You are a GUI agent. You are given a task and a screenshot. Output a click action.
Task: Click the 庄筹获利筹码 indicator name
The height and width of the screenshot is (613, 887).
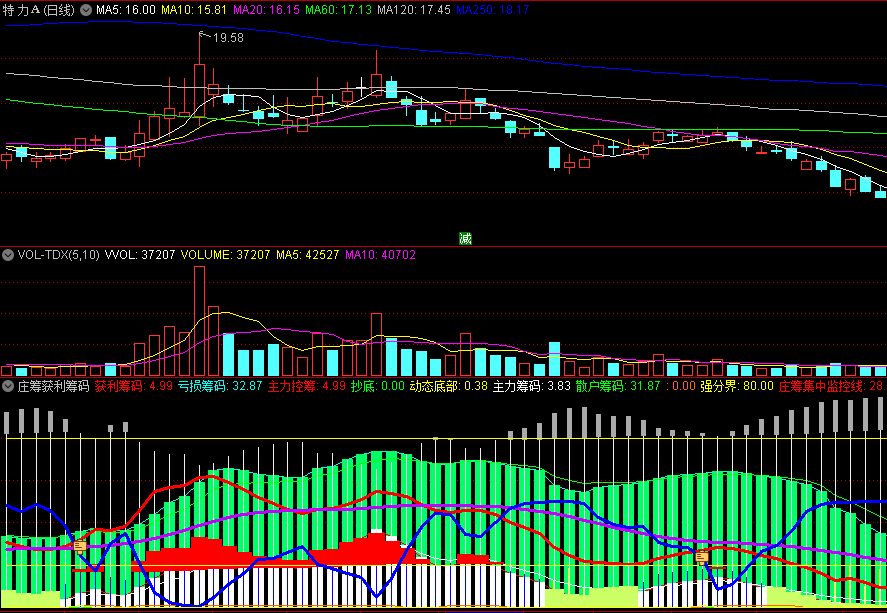coord(53,386)
